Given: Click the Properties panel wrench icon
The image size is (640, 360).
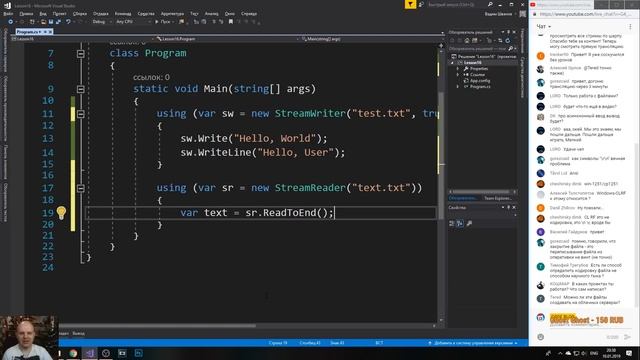Looking at the screenshot, I should point(469,223).
